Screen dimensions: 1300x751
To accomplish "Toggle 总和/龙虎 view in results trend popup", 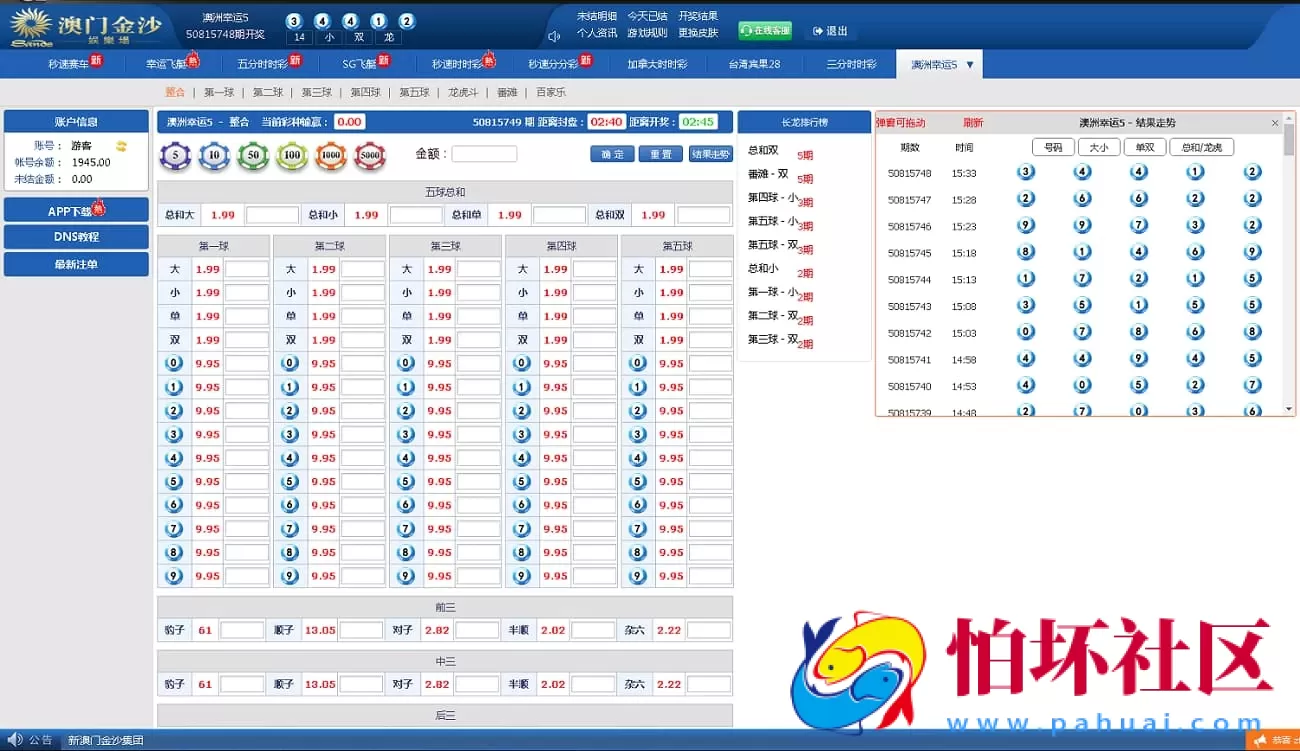I will click(1200, 146).
